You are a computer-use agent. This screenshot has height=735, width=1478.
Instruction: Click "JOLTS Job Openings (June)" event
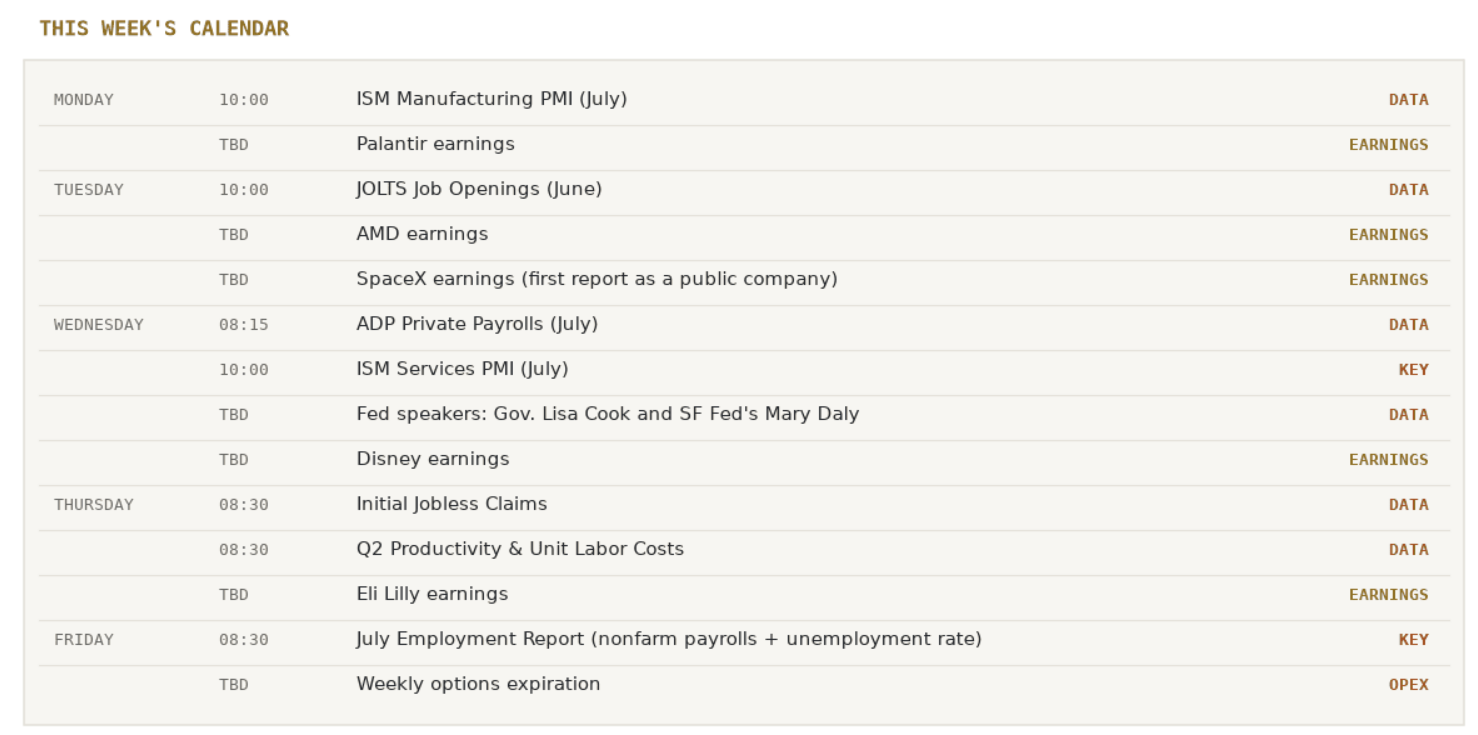480,189
